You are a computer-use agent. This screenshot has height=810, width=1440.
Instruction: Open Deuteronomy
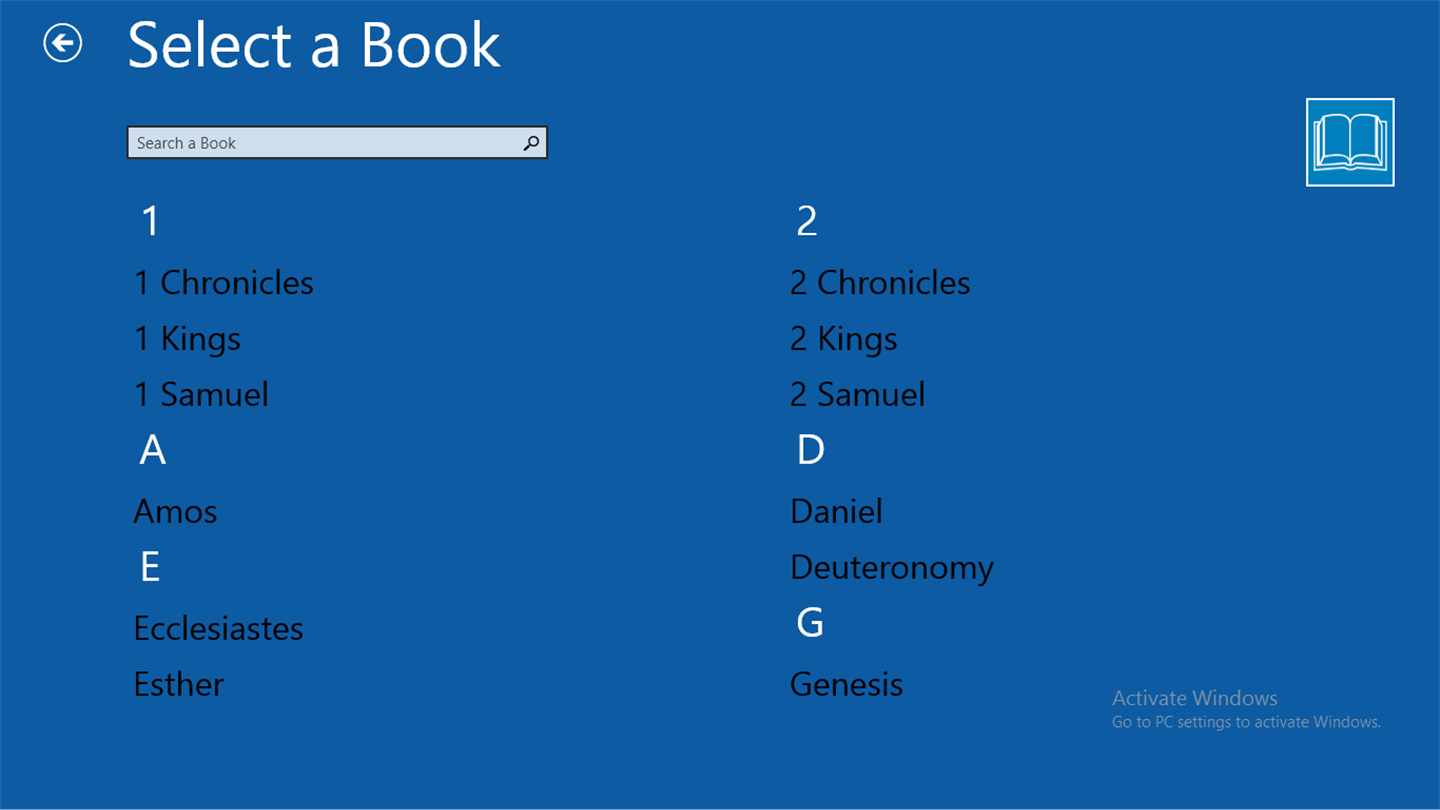[x=891, y=568]
